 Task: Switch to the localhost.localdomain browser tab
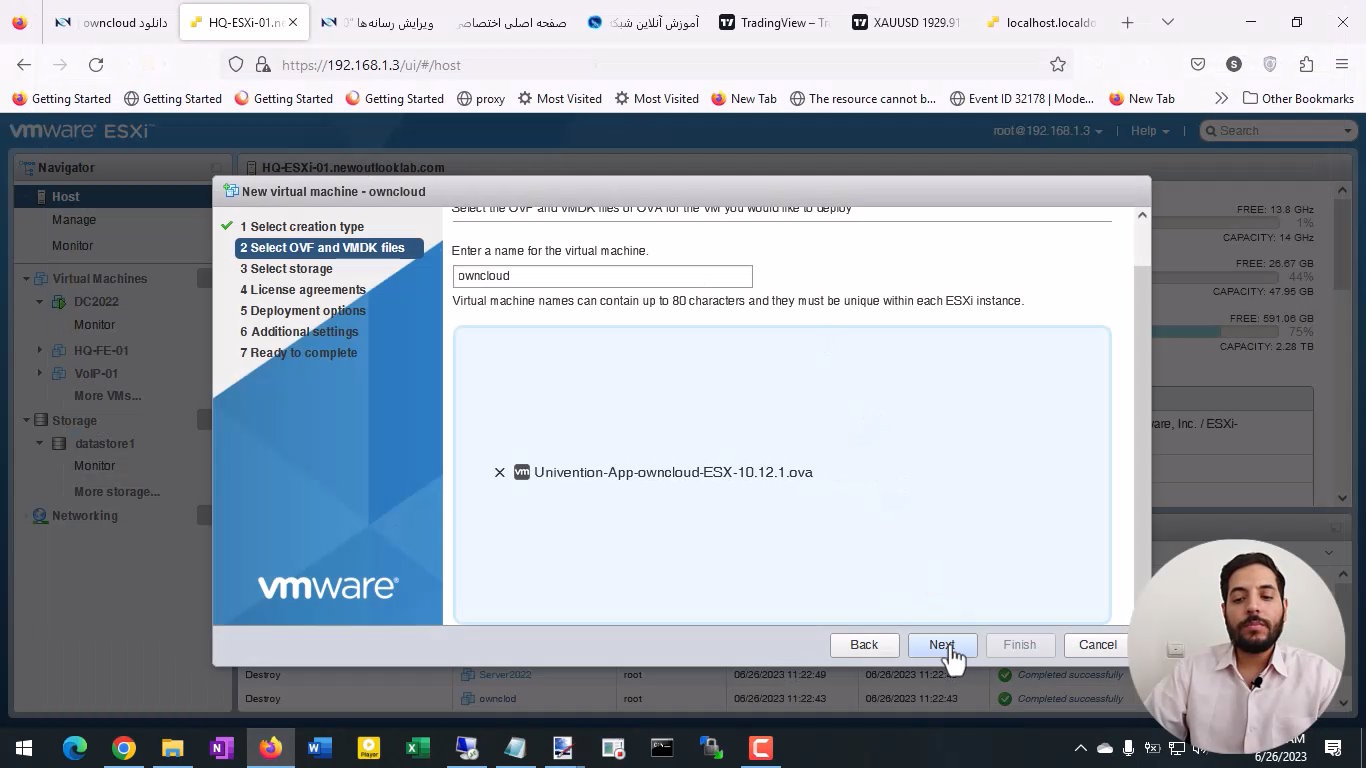click(x=1039, y=22)
